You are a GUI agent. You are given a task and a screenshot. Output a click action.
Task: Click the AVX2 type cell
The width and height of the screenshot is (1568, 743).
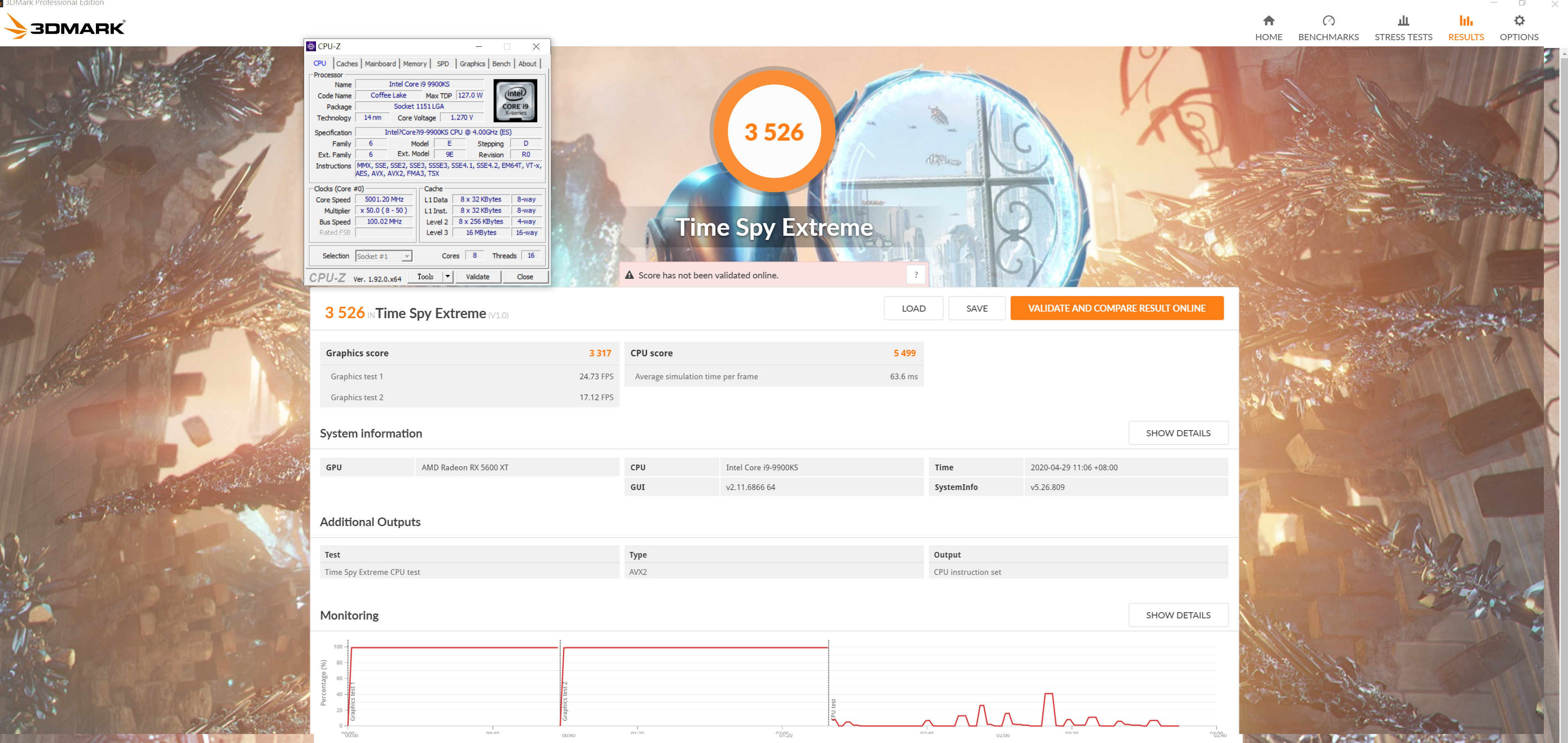774,572
